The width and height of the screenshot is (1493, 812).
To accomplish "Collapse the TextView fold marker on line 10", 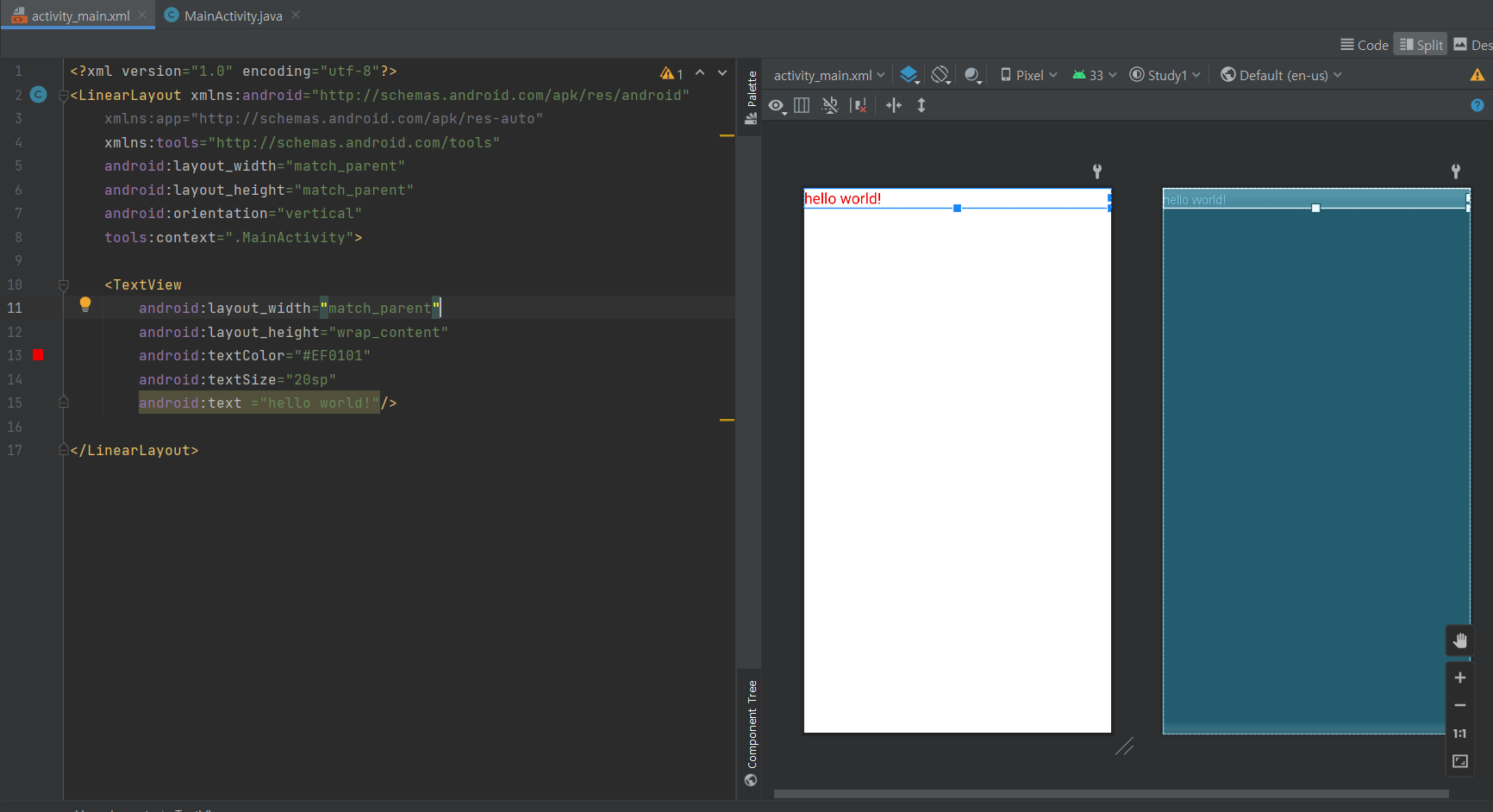I will pyautogui.click(x=63, y=284).
